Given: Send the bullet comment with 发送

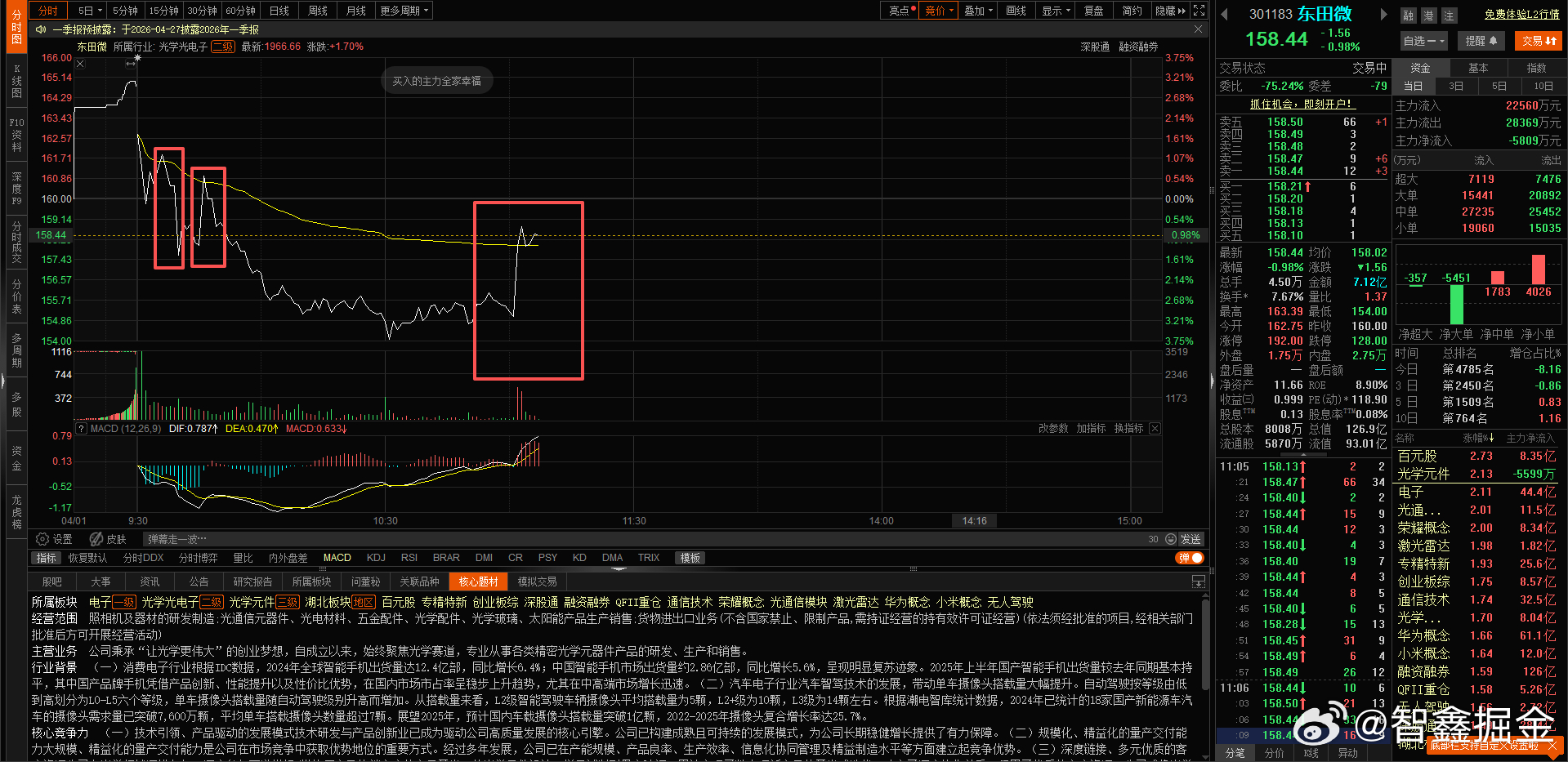Looking at the screenshot, I should pos(1191,539).
